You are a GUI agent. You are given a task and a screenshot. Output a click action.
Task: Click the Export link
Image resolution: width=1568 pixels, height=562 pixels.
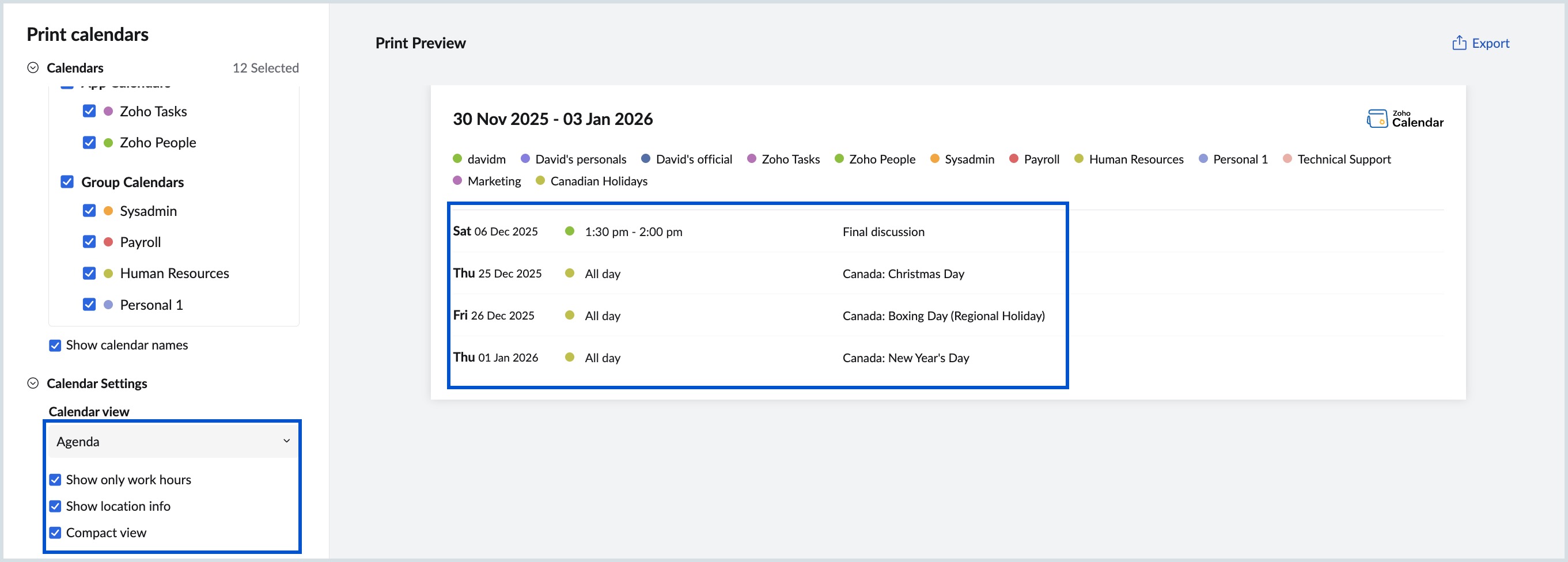click(1491, 43)
